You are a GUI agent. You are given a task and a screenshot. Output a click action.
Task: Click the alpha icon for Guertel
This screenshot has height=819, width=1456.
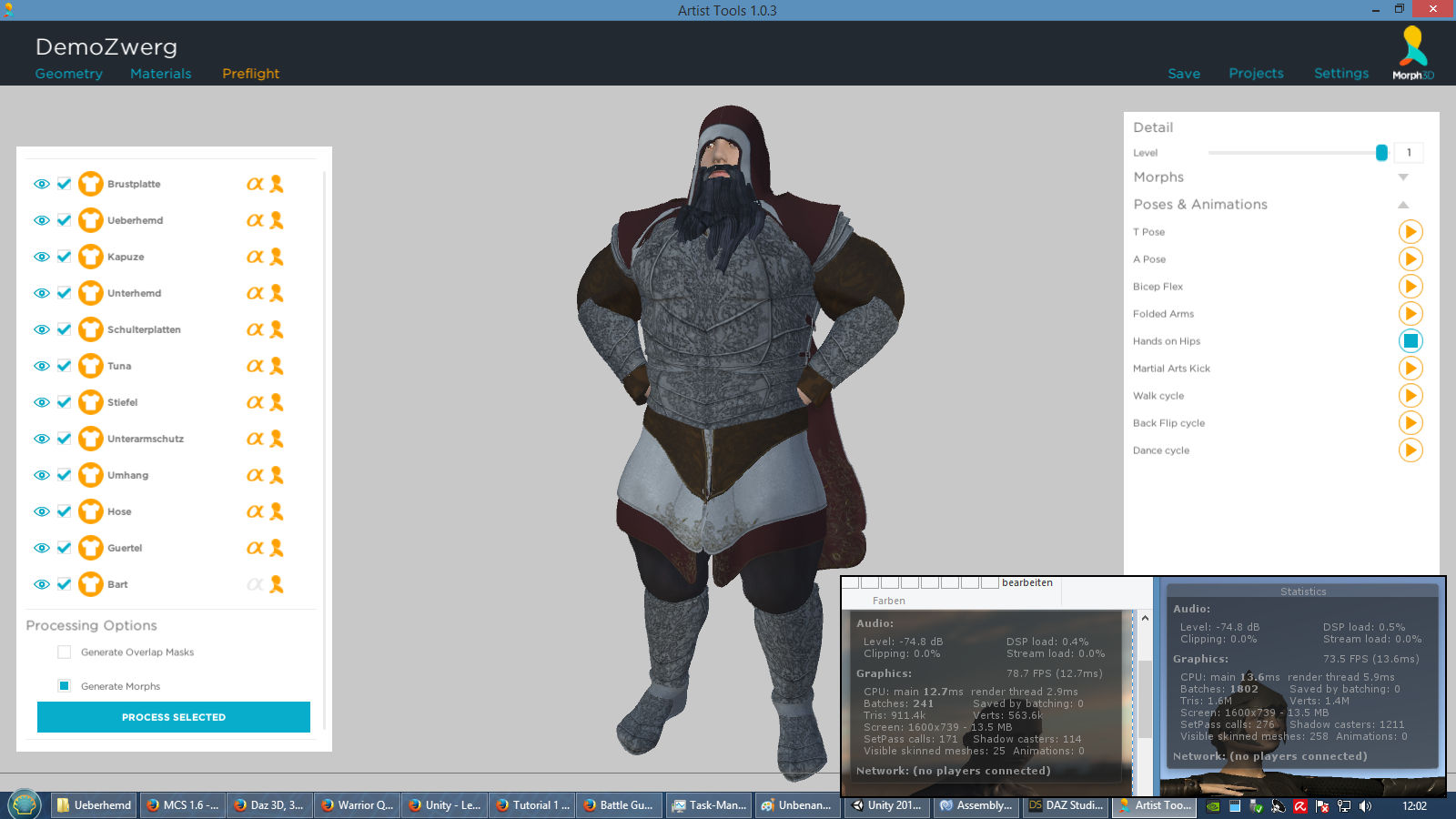pyautogui.click(x=255, y=548)
